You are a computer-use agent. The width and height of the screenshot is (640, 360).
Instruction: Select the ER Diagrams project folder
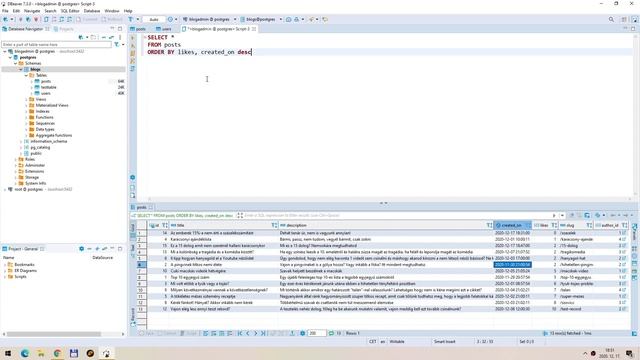[25, 271]
